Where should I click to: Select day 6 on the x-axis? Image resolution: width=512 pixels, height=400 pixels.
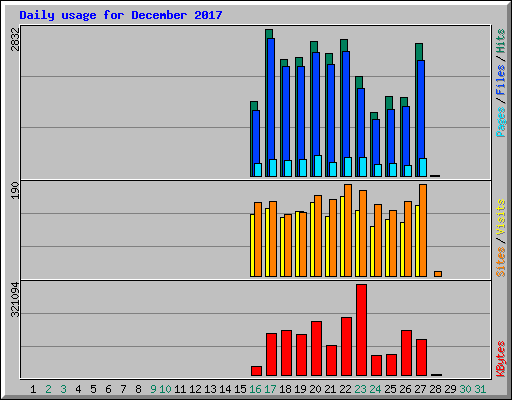108,389
